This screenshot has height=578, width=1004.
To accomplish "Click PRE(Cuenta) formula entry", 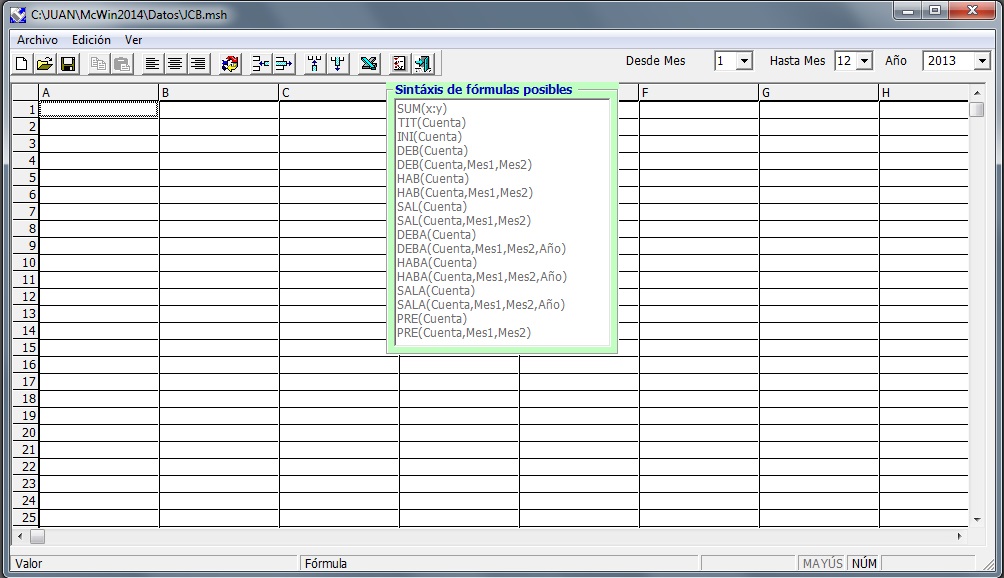I will click(x=432, y=319).
